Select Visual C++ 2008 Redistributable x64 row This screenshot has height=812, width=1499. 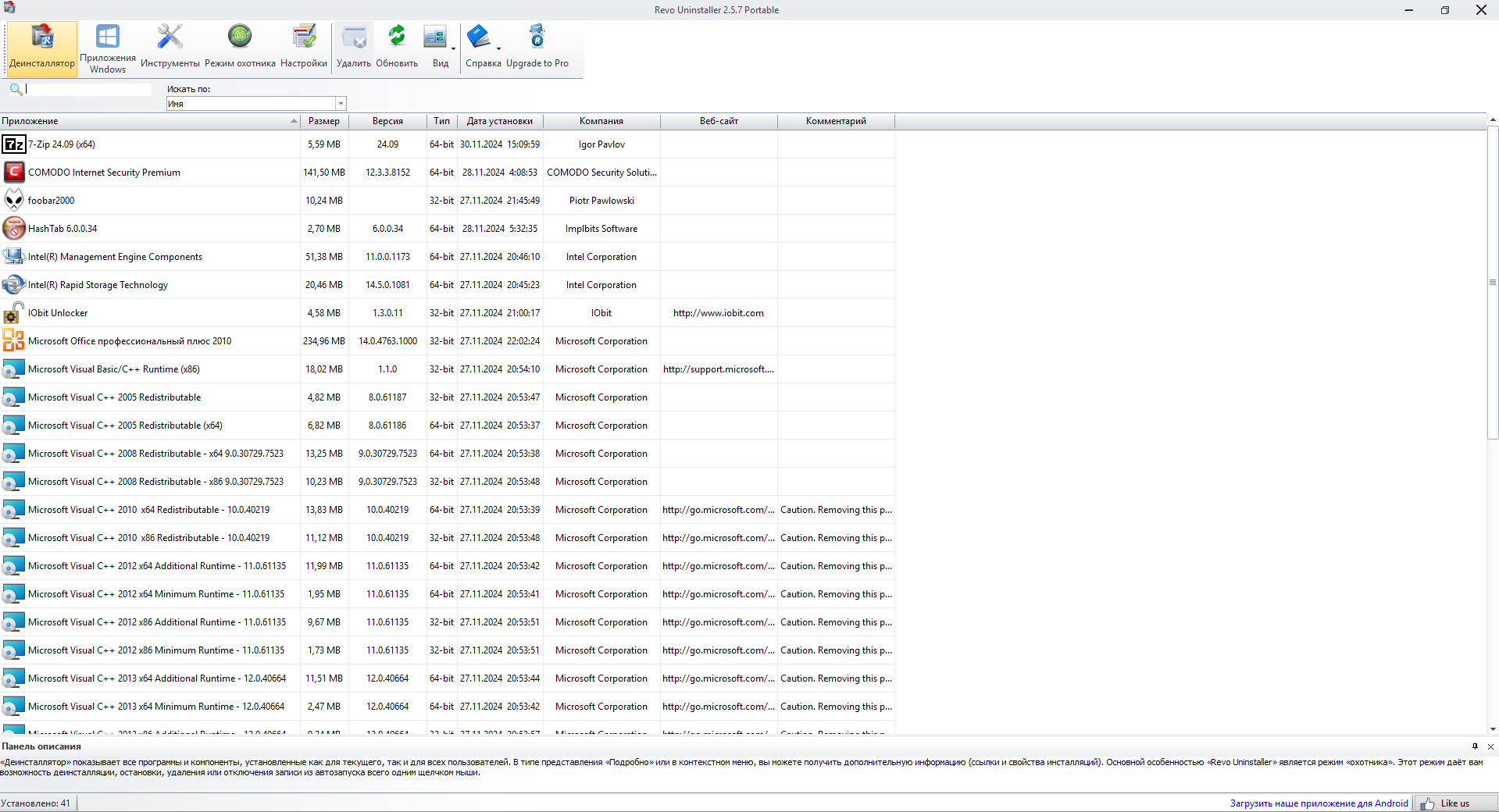pos(447,454)
